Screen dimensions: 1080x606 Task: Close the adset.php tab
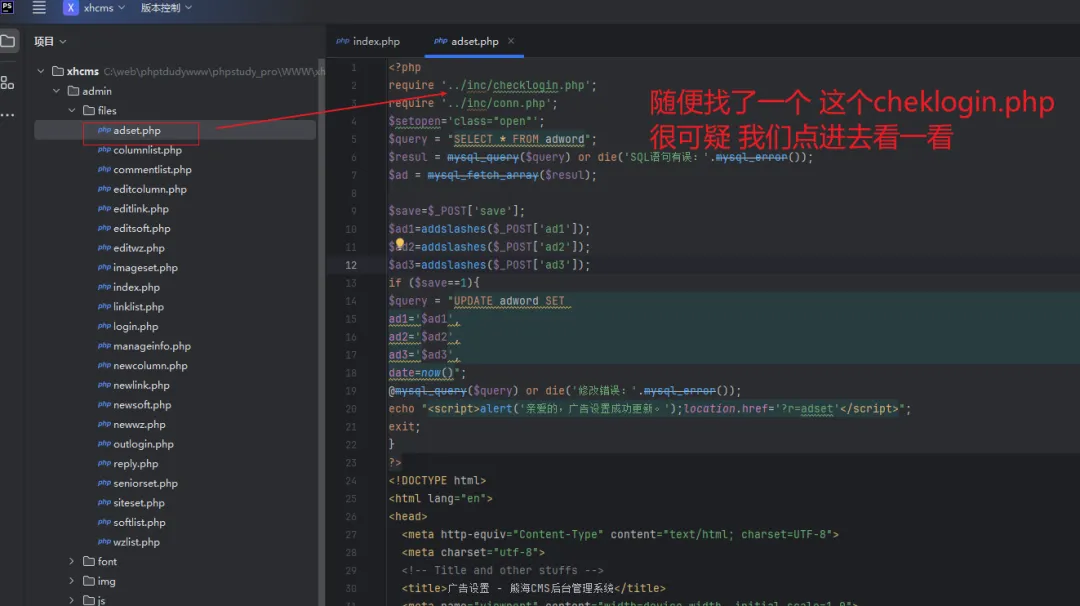(x=511, y=41)
